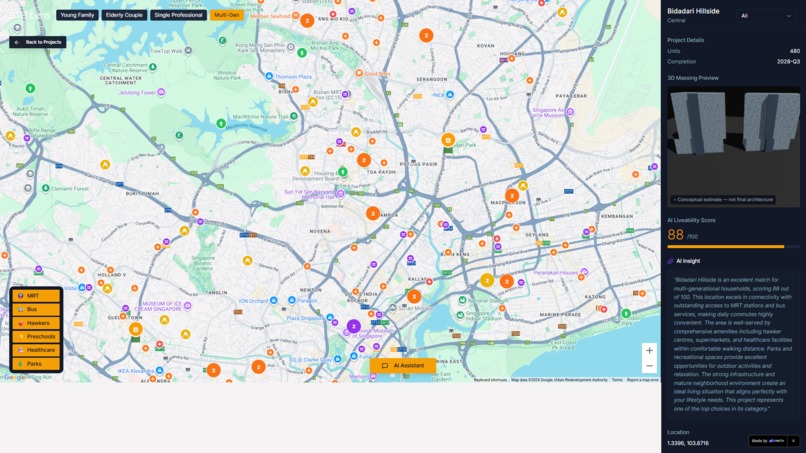Click the ION Orchard shopping pin
Viewport: 806px width, 453px height.
click(x=273, y=300)
